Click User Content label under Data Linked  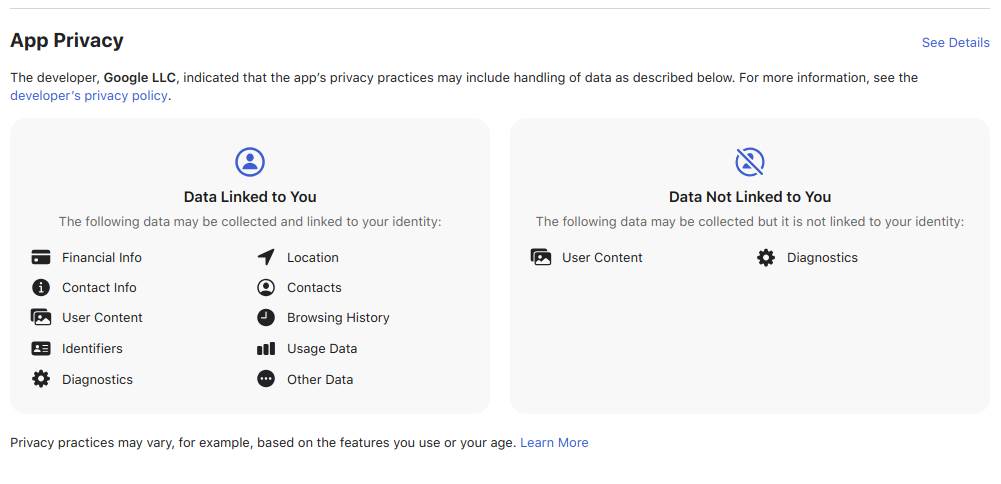point(102,317)
